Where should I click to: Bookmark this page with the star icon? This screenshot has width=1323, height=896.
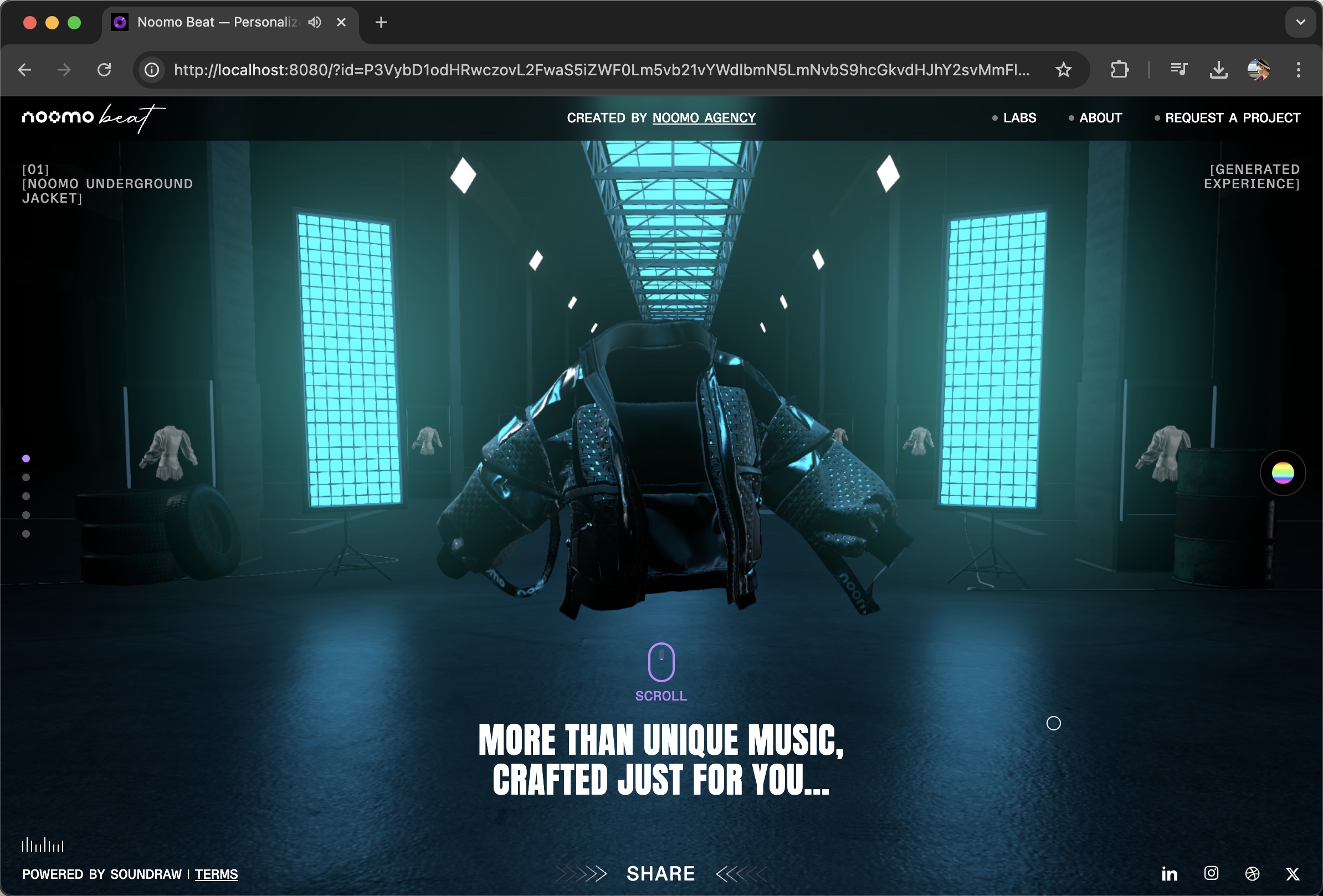[x=1063, y=69]
